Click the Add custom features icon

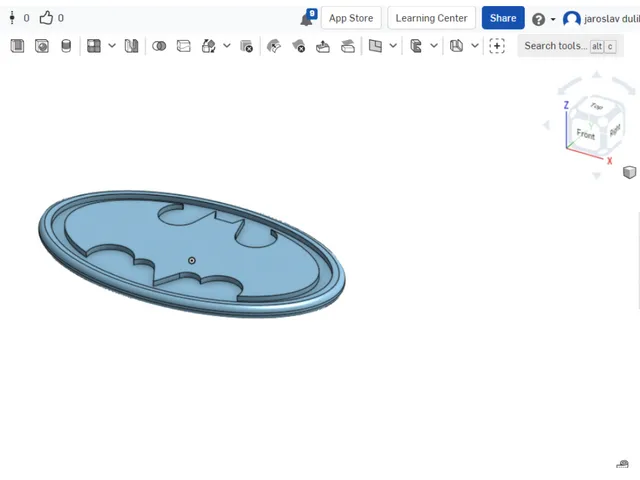497,46
